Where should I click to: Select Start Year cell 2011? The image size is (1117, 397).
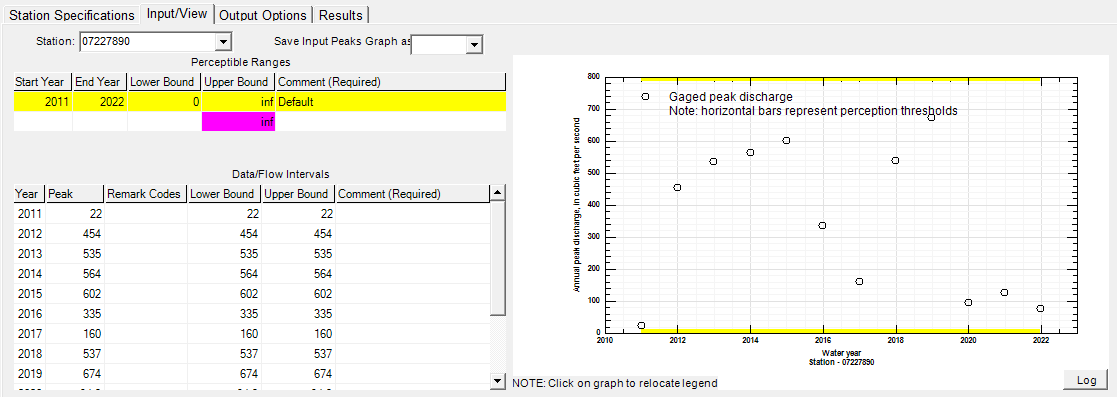coord(43,102)
